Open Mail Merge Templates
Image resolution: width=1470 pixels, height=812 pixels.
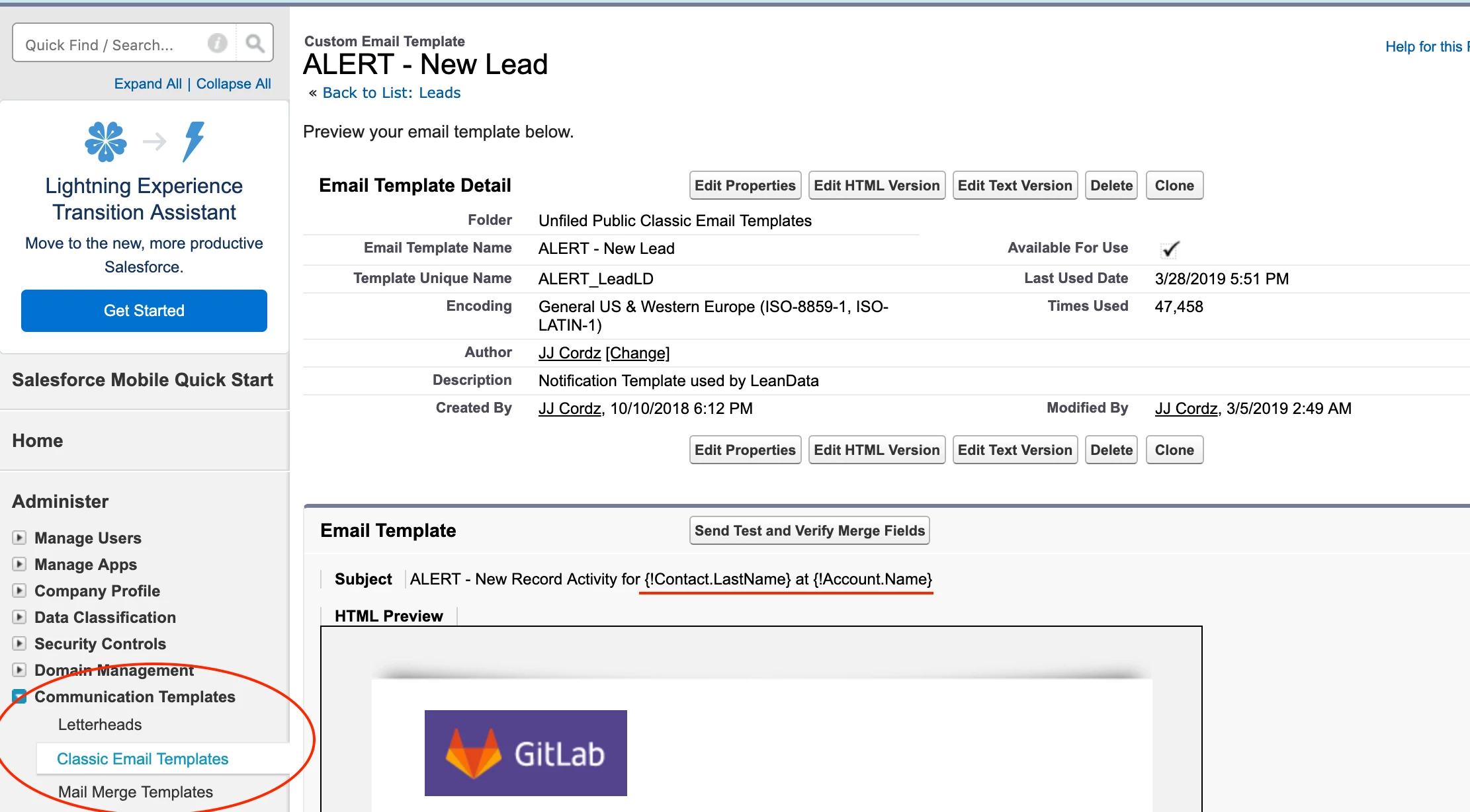click(136, 792)
